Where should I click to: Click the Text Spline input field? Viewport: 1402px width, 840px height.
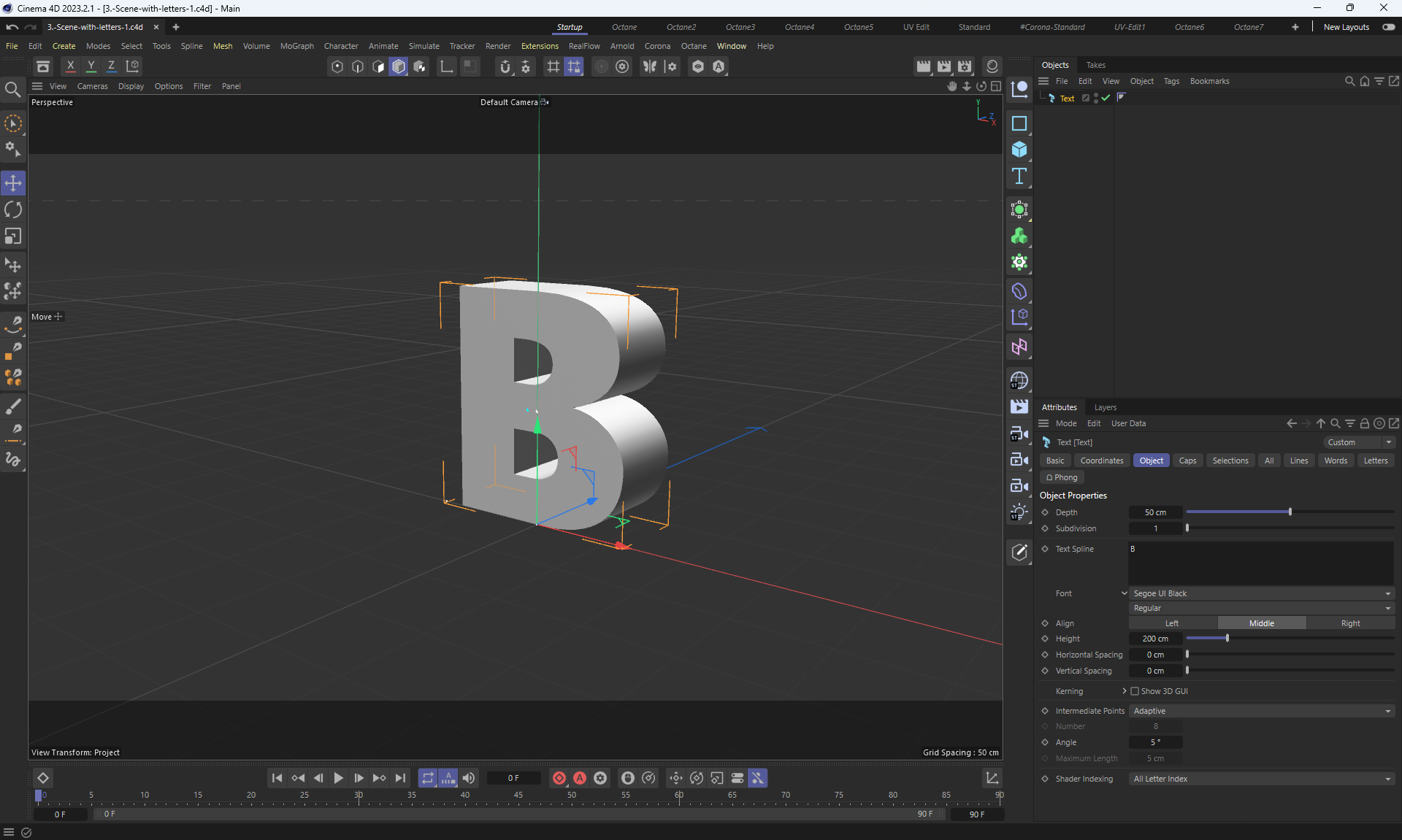(x=1260, y=562)
